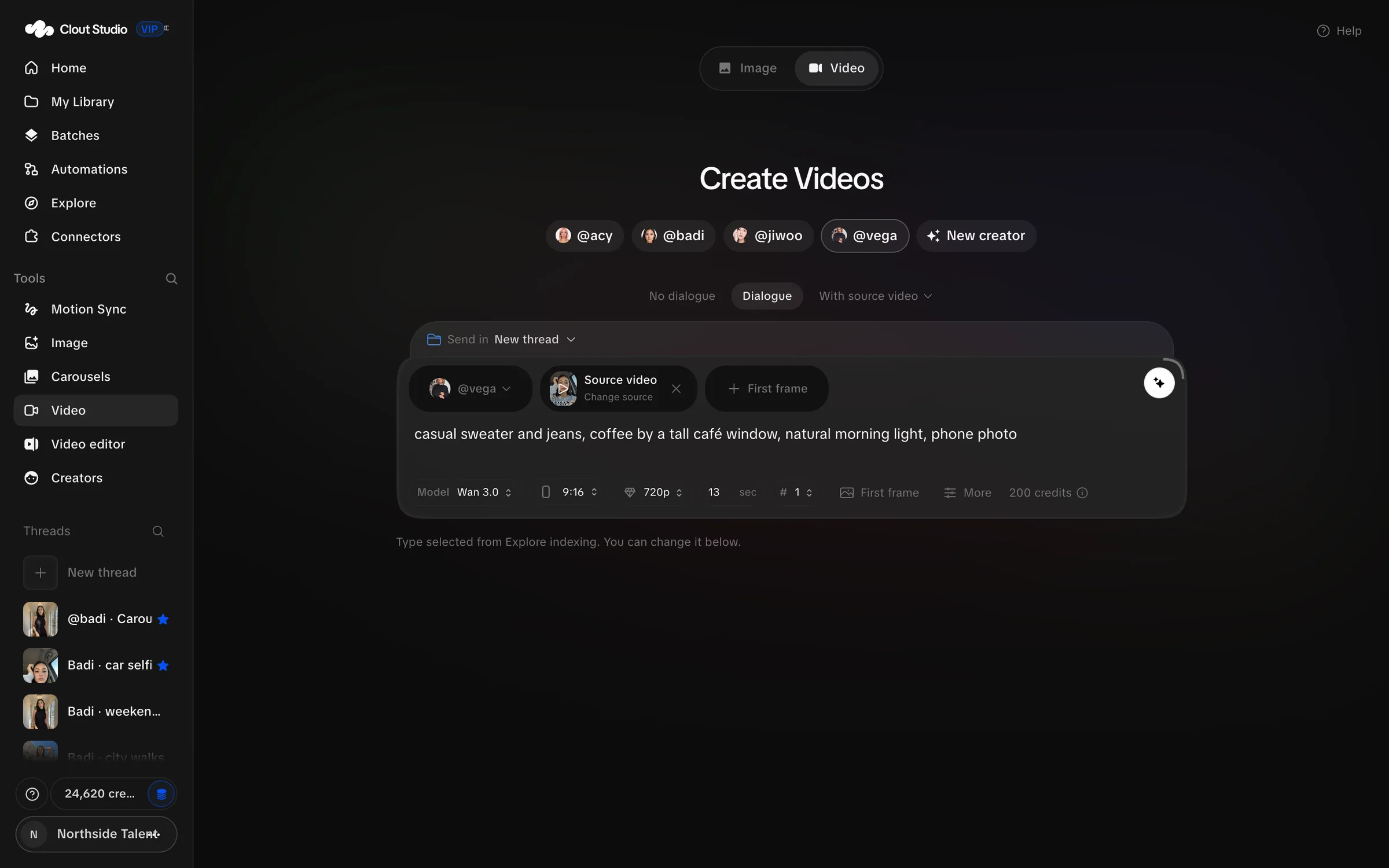
Task: Choose Dialogue option
Action: click(x=767, y=296)
